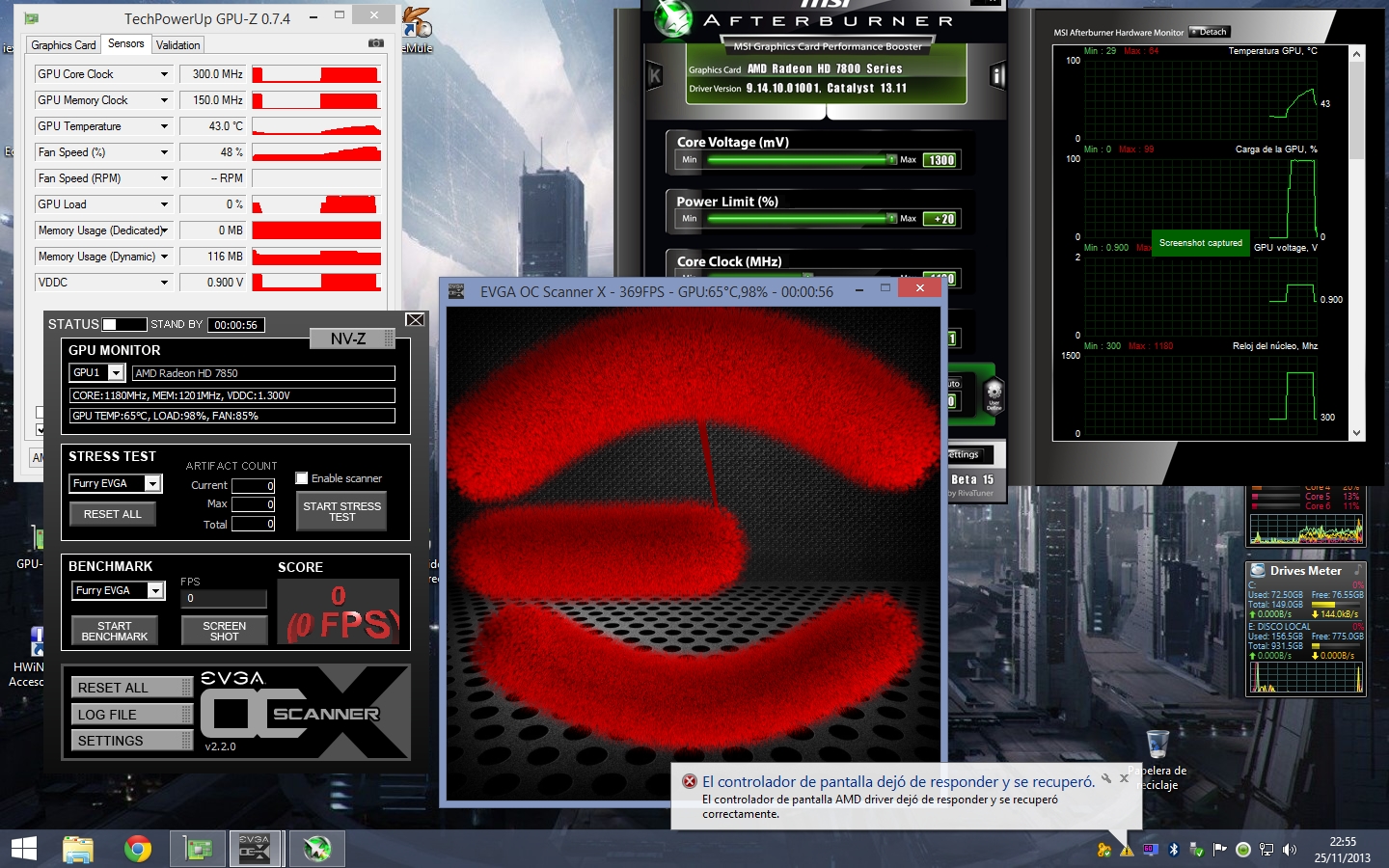Image resolution: width=1389 pixels, height=868 pixels.
Task: Switch to the Graphics Card tab in GPU-Z
Action: point(64,45)
